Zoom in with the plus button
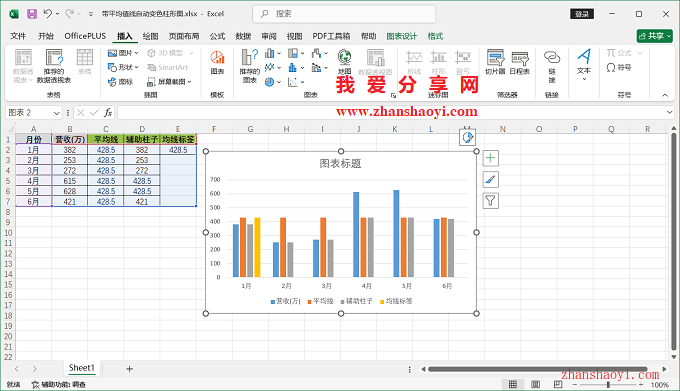Screen dimensions: 680x391 [x=641, y=384]
